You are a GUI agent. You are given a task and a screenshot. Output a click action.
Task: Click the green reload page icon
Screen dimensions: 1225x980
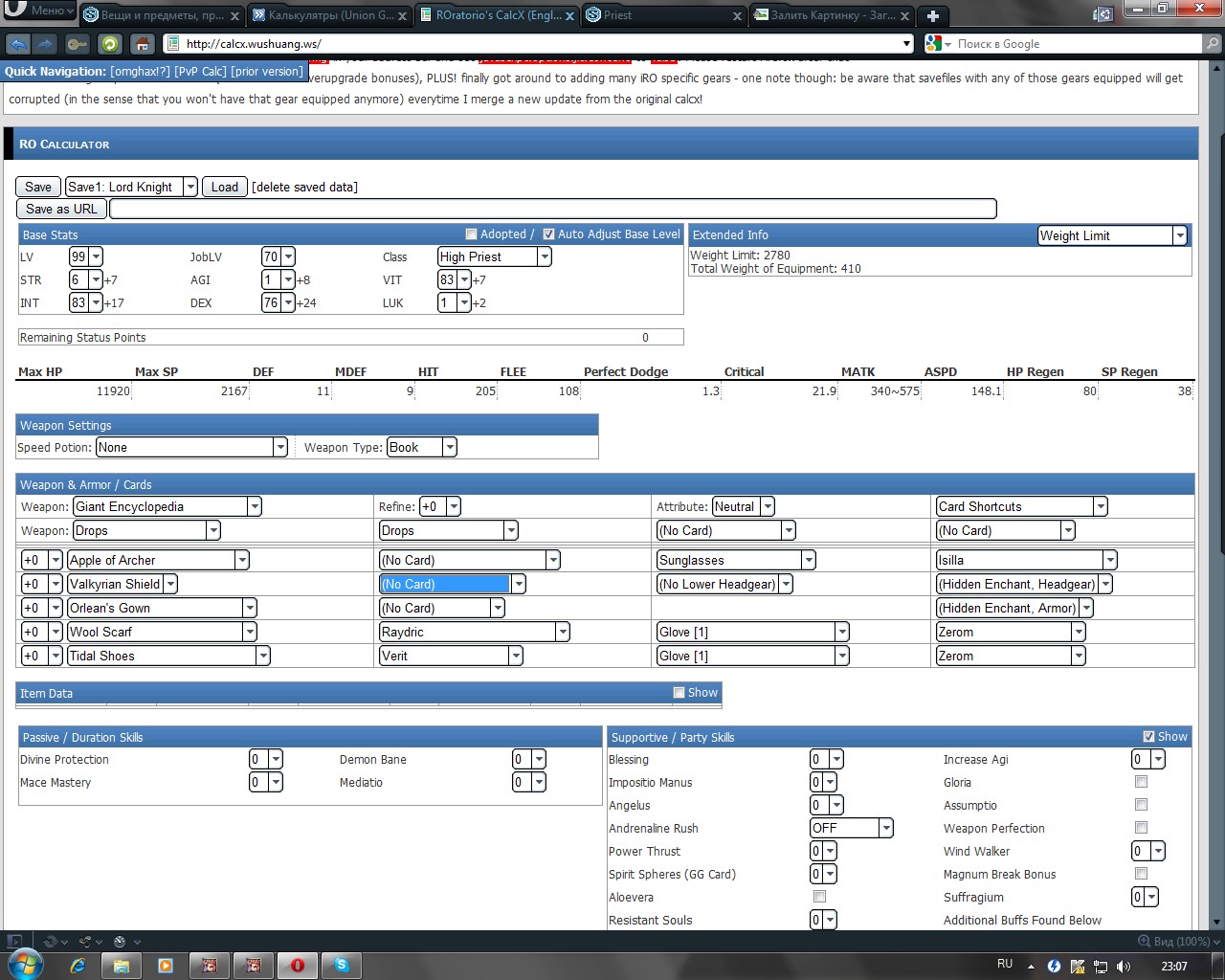click(x=110, y=44)
